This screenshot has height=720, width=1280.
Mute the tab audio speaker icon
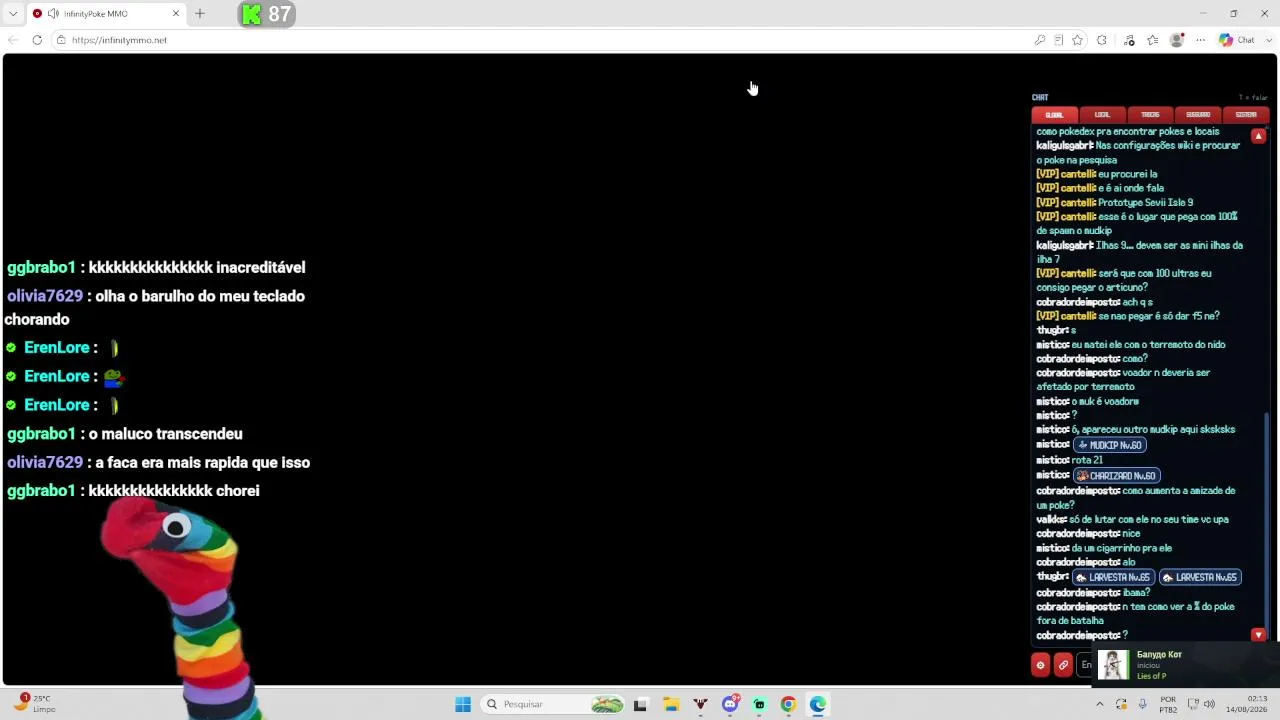tap(53, 14)
